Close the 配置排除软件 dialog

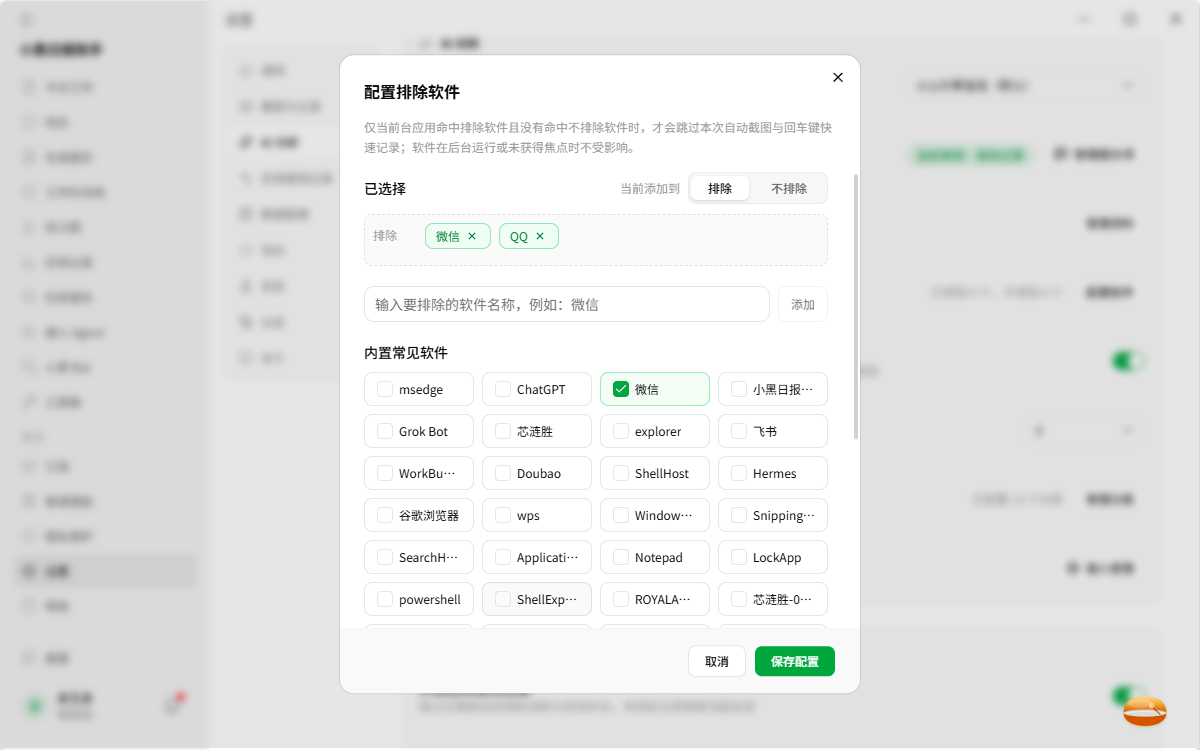838,77
